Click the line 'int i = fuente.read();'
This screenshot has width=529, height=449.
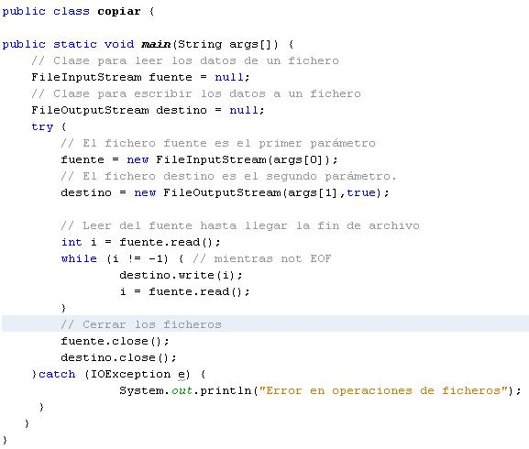coord(141,242)
